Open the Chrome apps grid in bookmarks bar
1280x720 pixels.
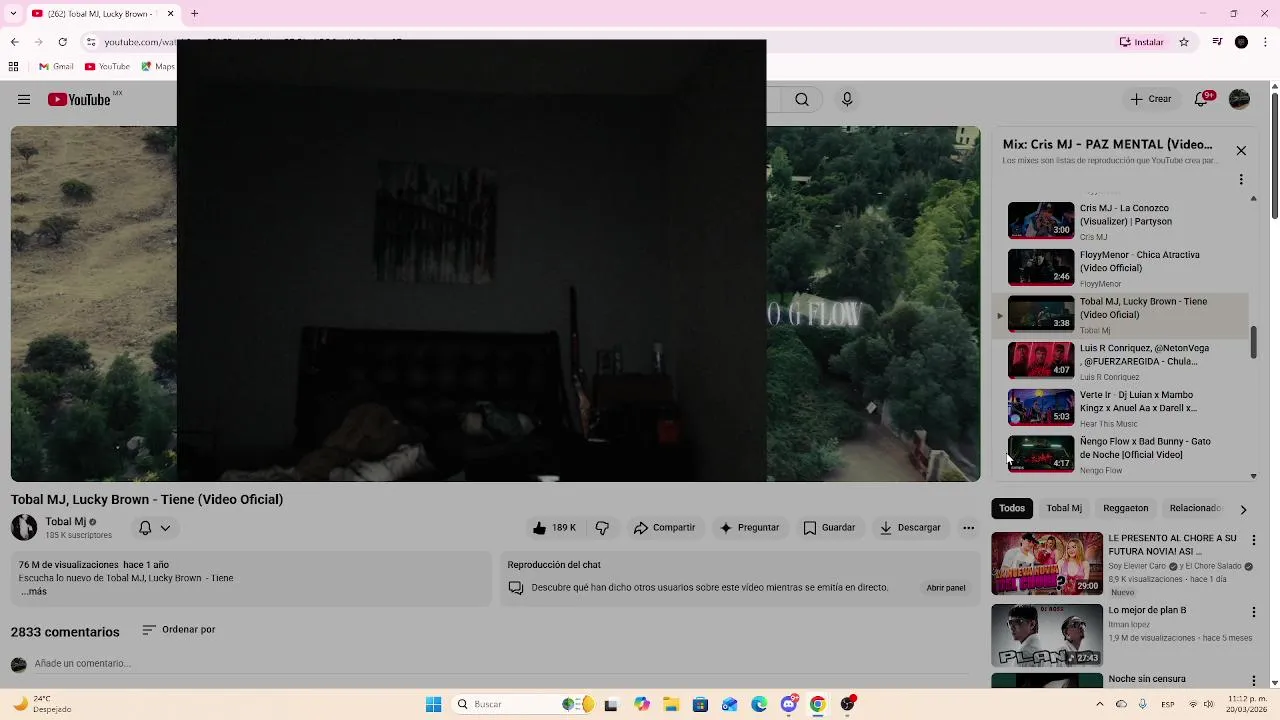pos(13,67)
